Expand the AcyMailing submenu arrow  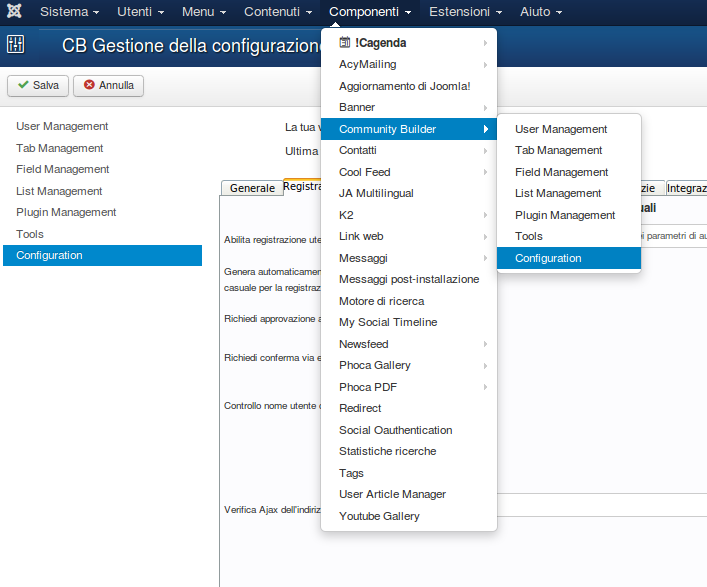click(x=485, y=64)
